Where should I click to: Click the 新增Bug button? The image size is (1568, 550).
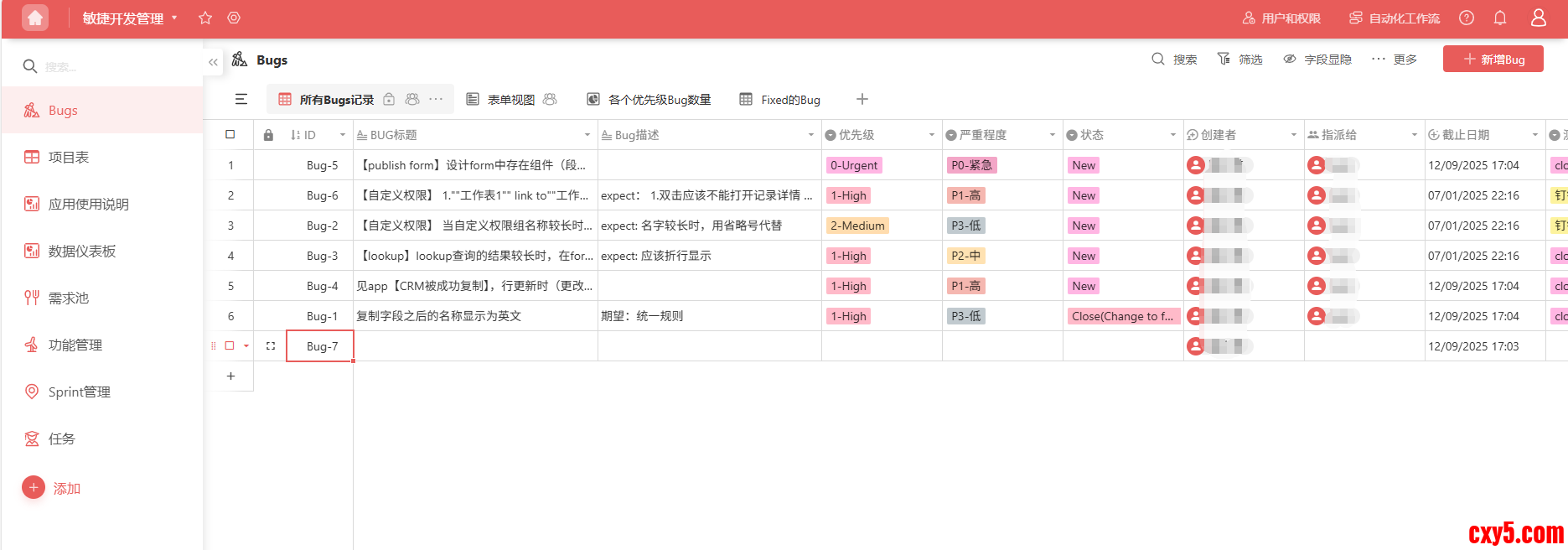coord(1493,60)
